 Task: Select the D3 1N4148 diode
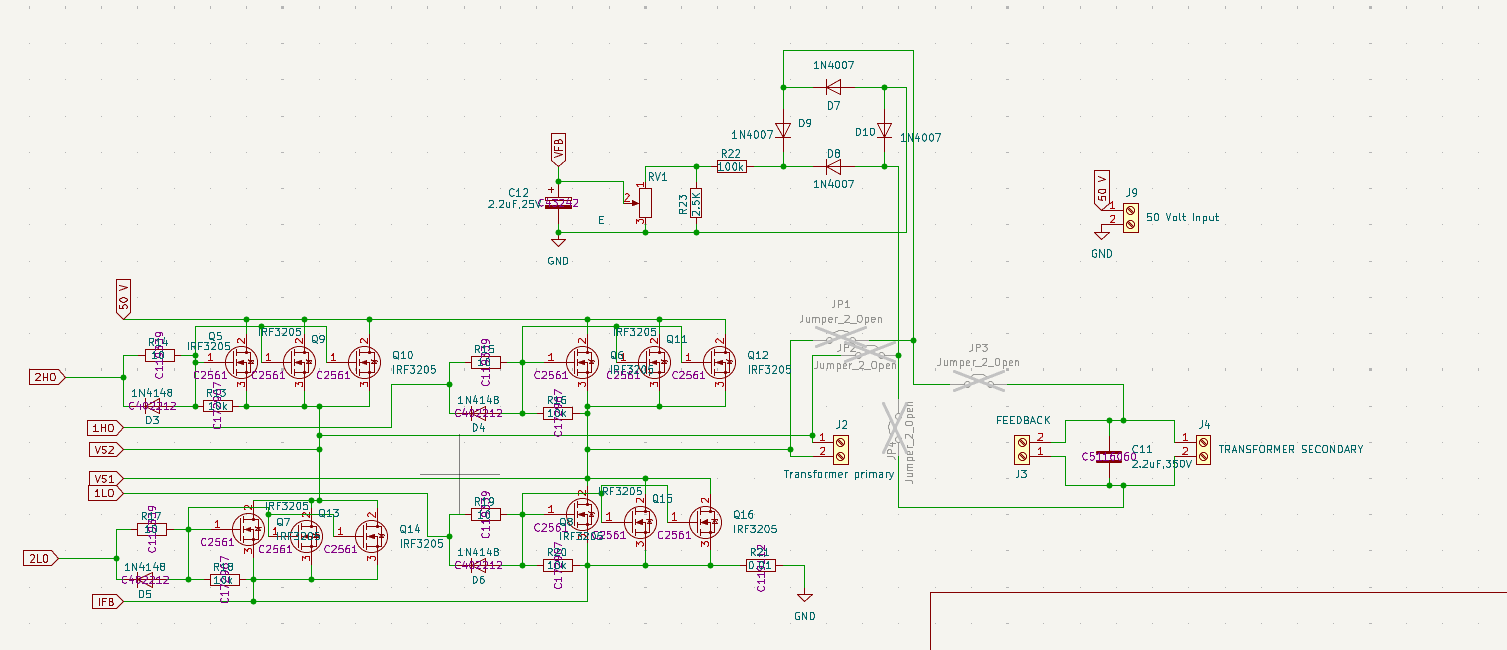[152, 406]
